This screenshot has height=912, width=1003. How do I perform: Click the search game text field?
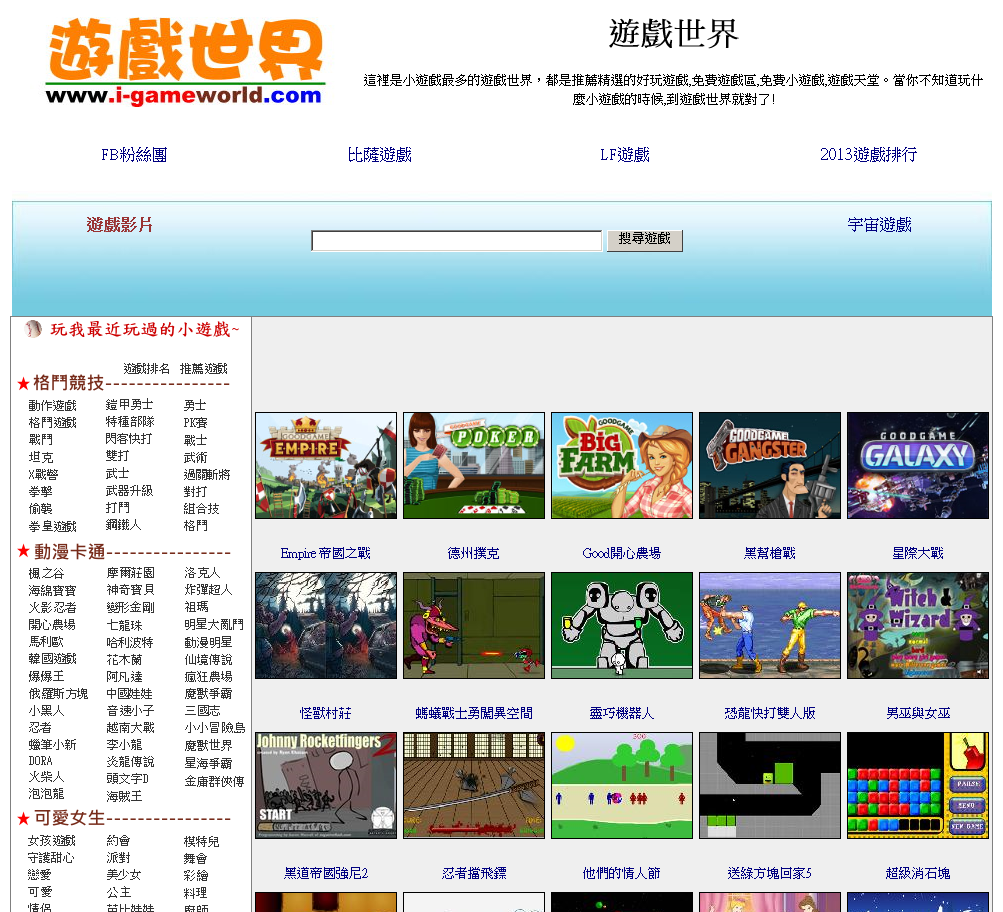tap(456, 240)
